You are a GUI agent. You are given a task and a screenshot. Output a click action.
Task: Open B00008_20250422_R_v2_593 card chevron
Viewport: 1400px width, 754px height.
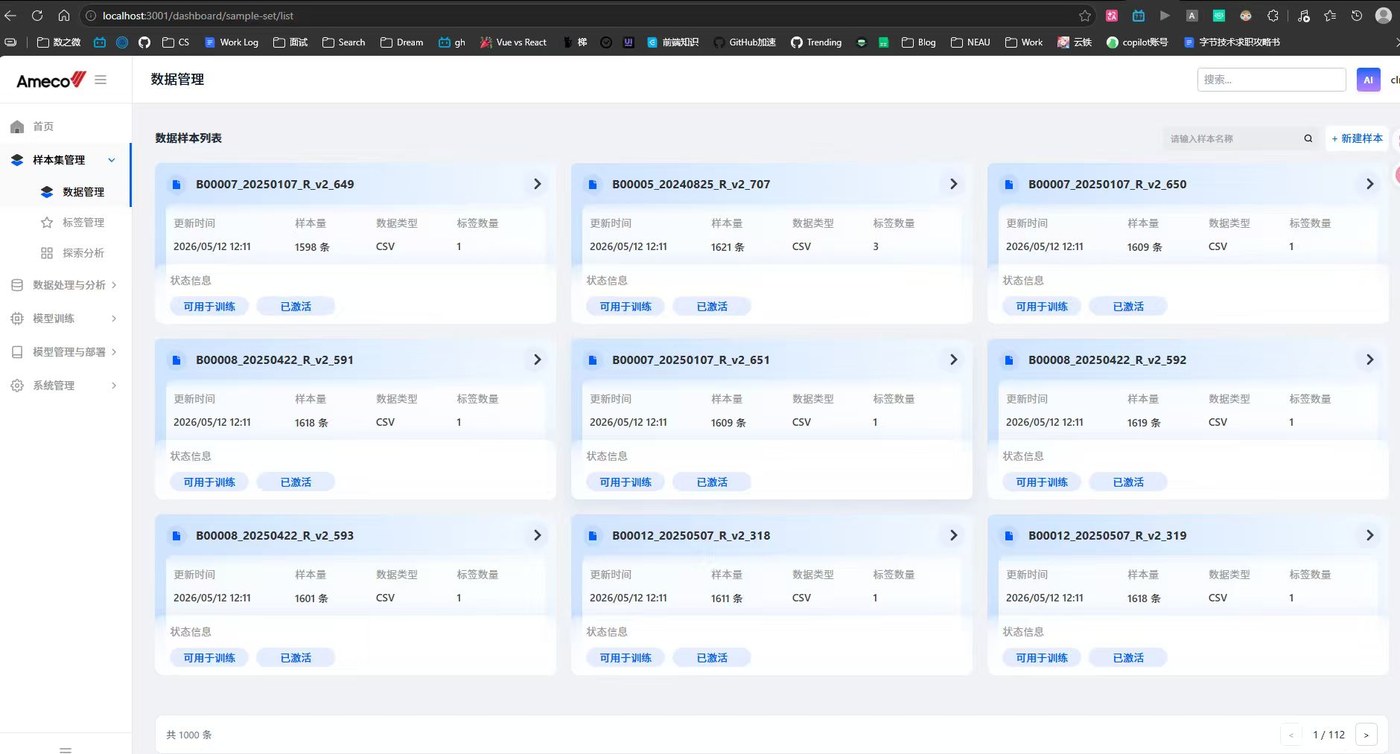537,536
